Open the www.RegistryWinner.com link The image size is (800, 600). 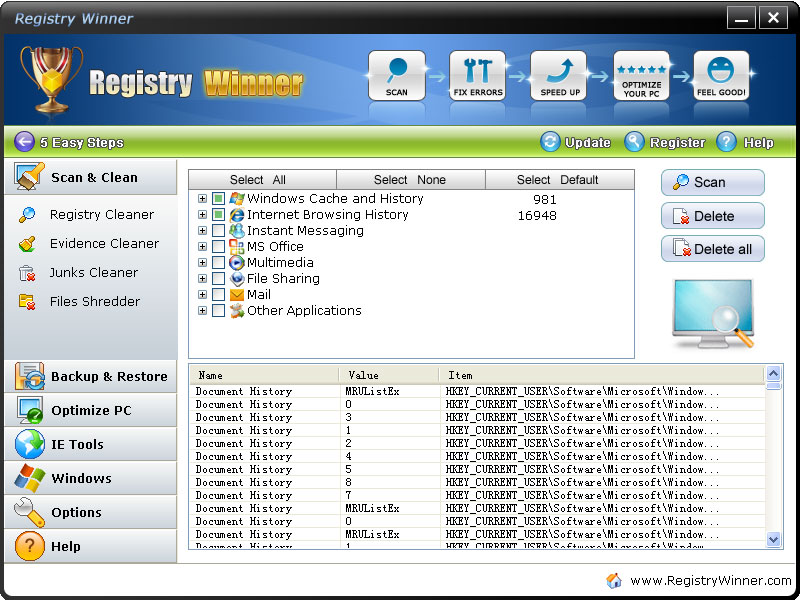711,581
